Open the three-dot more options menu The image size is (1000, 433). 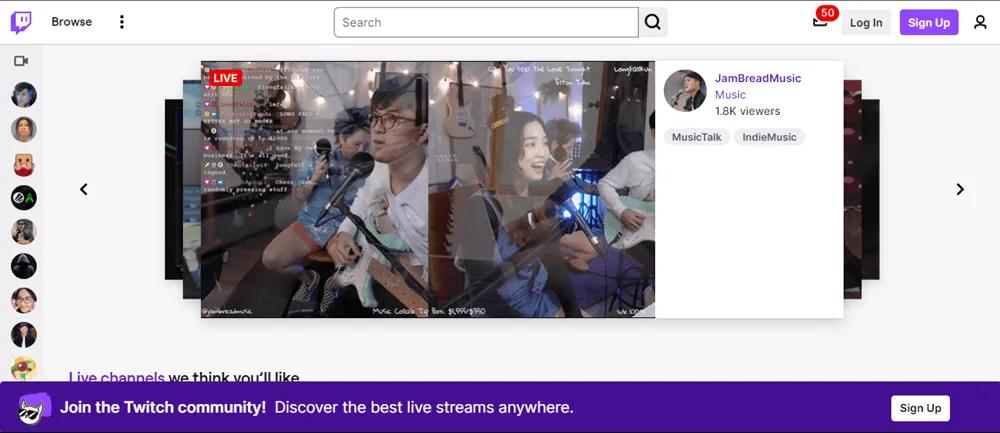coord(122,22)
